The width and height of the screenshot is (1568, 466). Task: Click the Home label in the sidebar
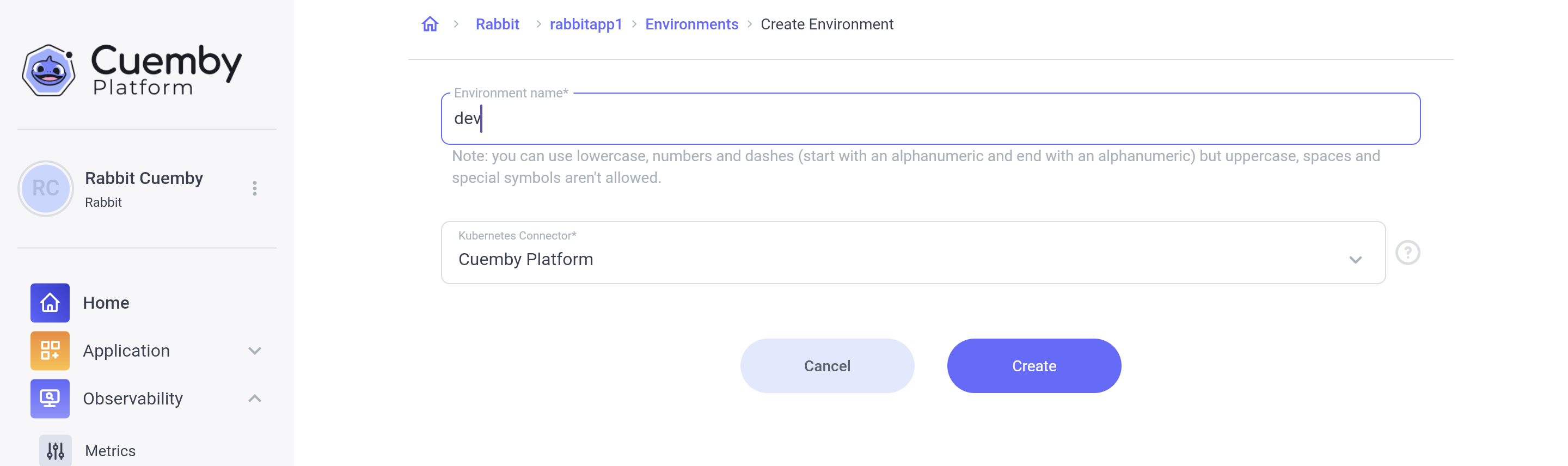(107, 302)
